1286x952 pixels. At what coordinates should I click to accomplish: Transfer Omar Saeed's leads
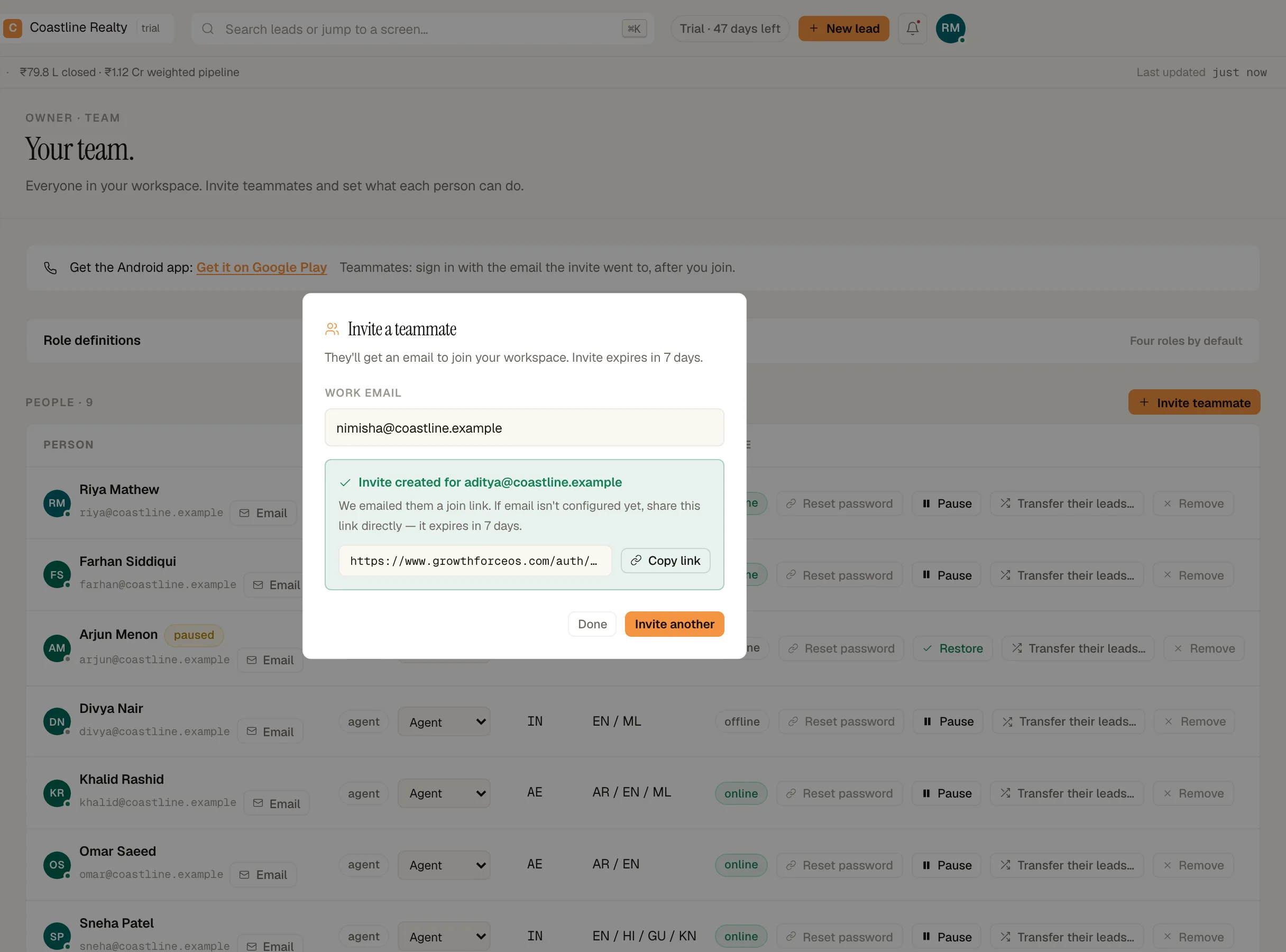(x=1067, y=865)
